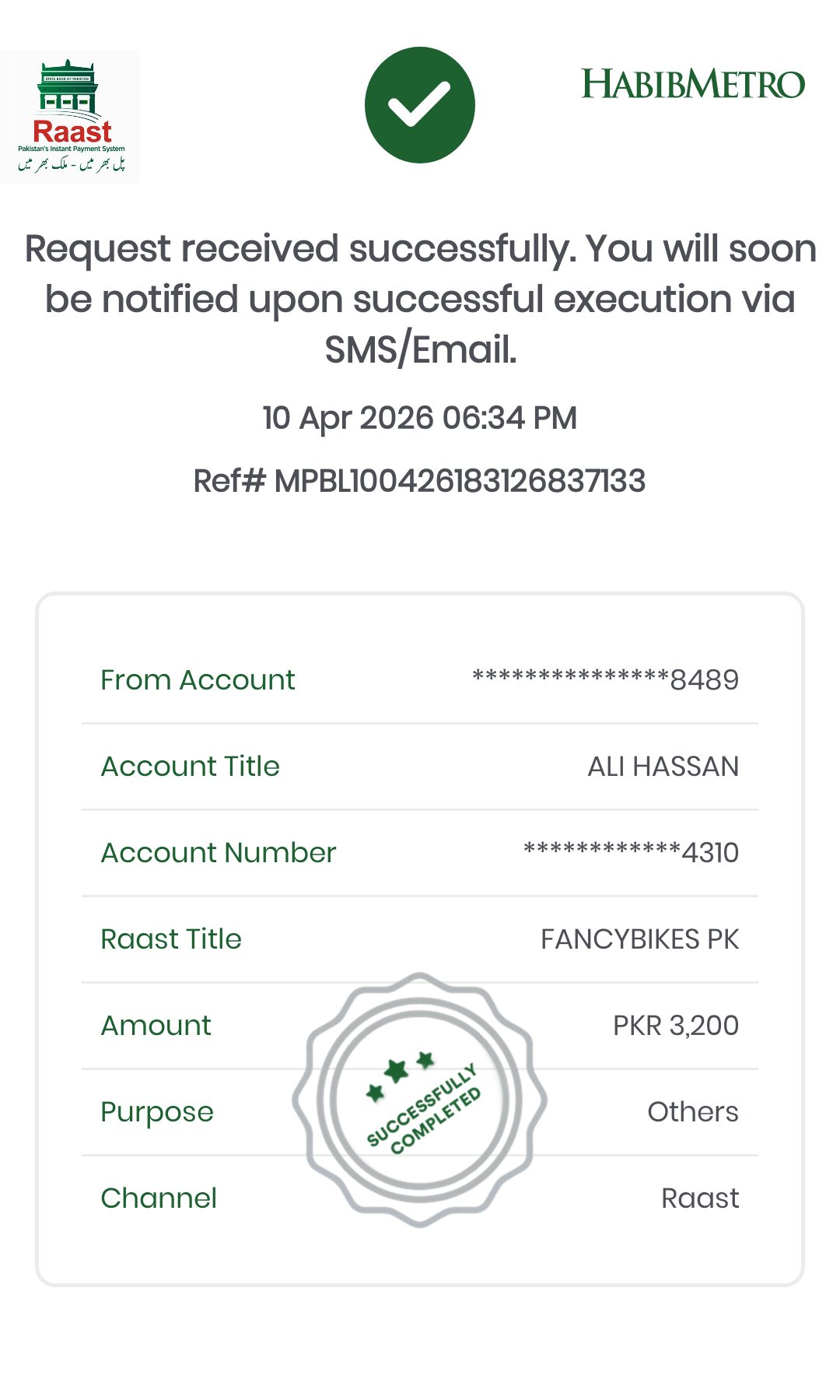Tap the transaction date and time
This screenshot has height=1400, width=840.
[x=419, y=418]
